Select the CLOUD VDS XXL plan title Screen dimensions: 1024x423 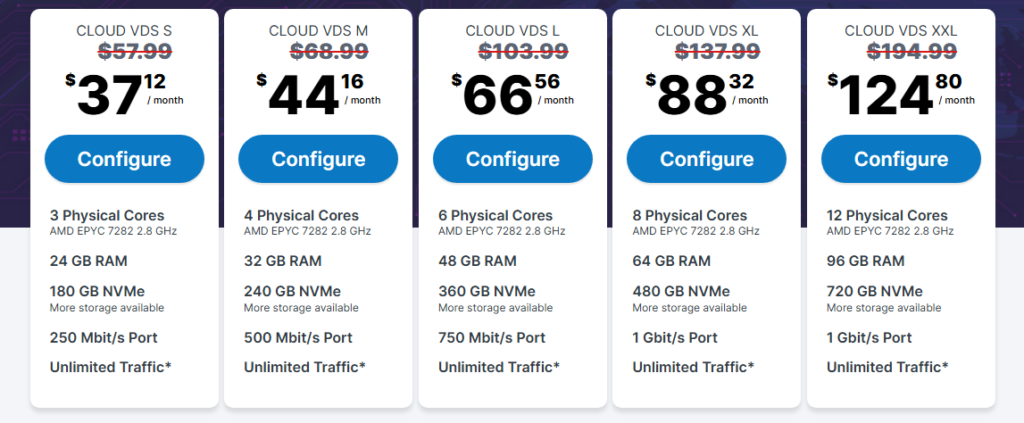click(x=900, y=31)
